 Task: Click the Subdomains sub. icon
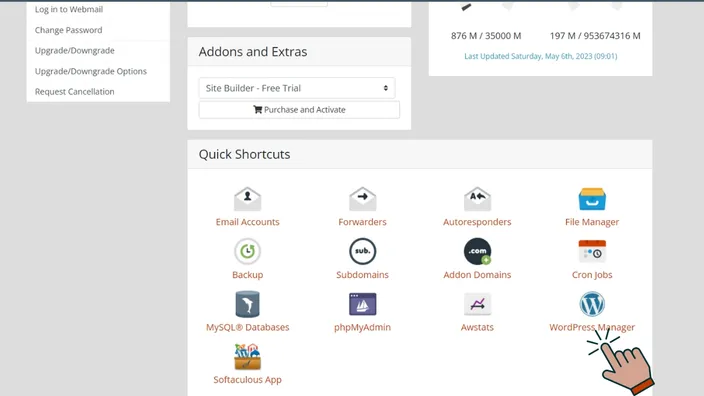coord(362,251)
